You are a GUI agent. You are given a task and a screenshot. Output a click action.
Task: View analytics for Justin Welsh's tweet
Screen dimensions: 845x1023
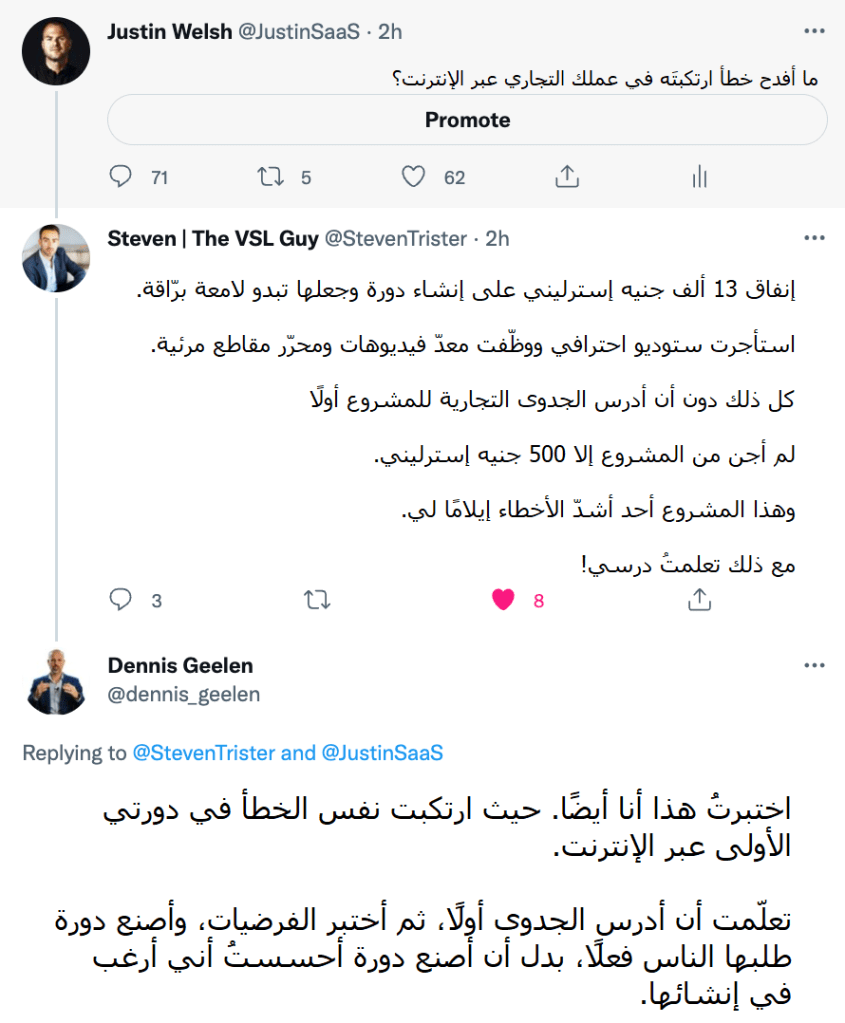pos(698,176)
